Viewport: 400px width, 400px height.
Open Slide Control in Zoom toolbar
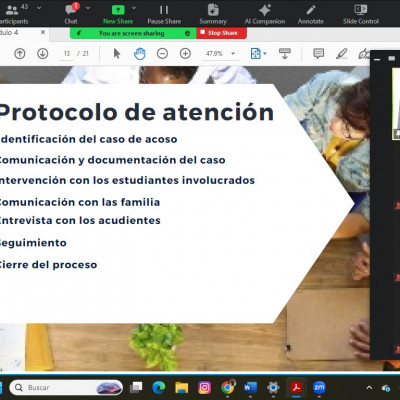[361, 14]
